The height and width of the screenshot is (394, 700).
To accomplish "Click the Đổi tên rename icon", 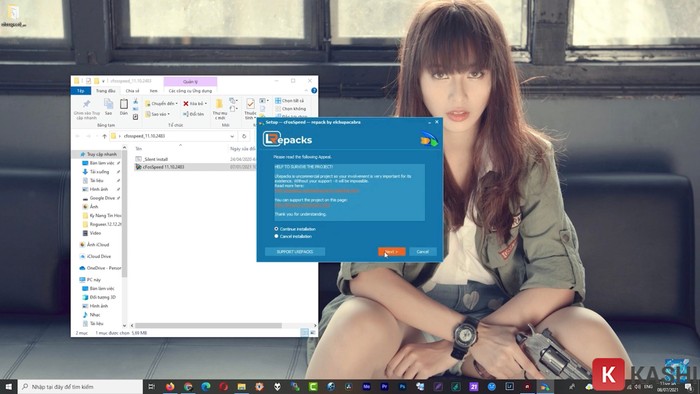I will pos(186,114).
